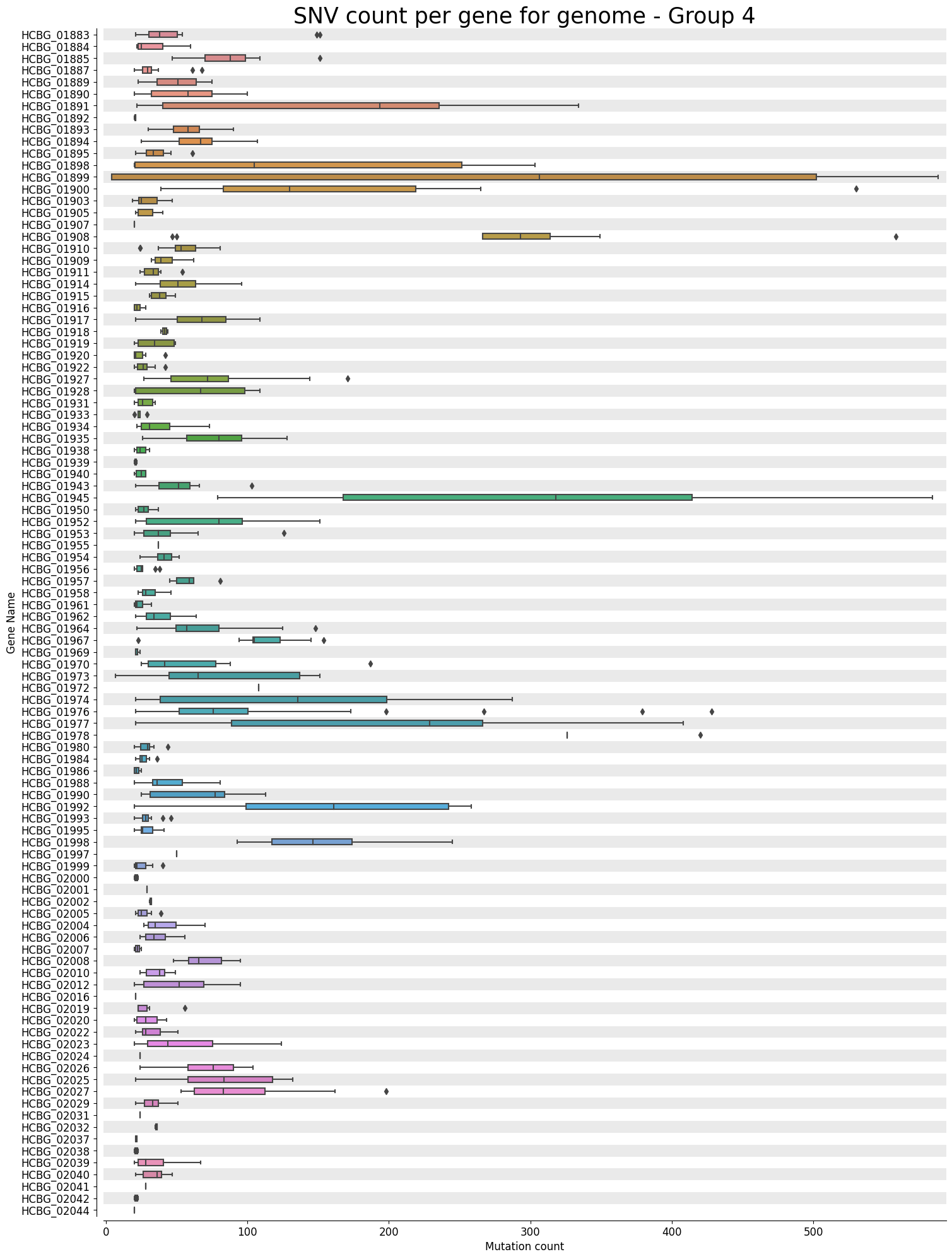The height and width of the screenshot is (1259, 952).
Task: Click the HCBG_01977 teal box
Action: pos(357,723)
